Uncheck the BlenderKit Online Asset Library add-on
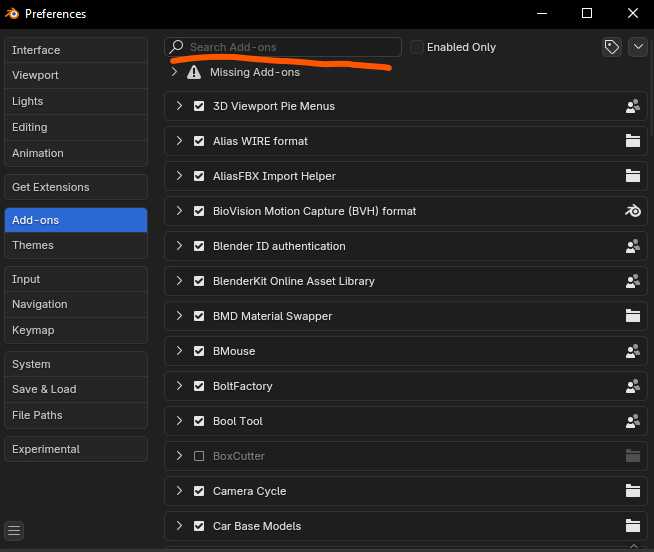The image size is (654, 552). pos(199,281)
